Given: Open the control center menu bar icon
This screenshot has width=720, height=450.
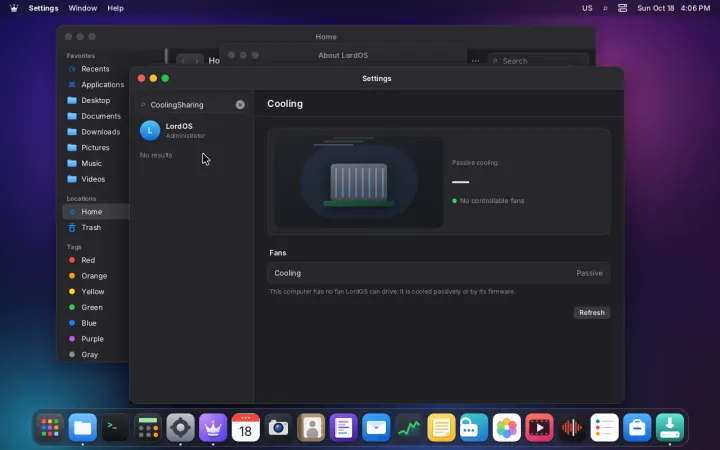Looking at the screenshot, I should pos(622,8).
